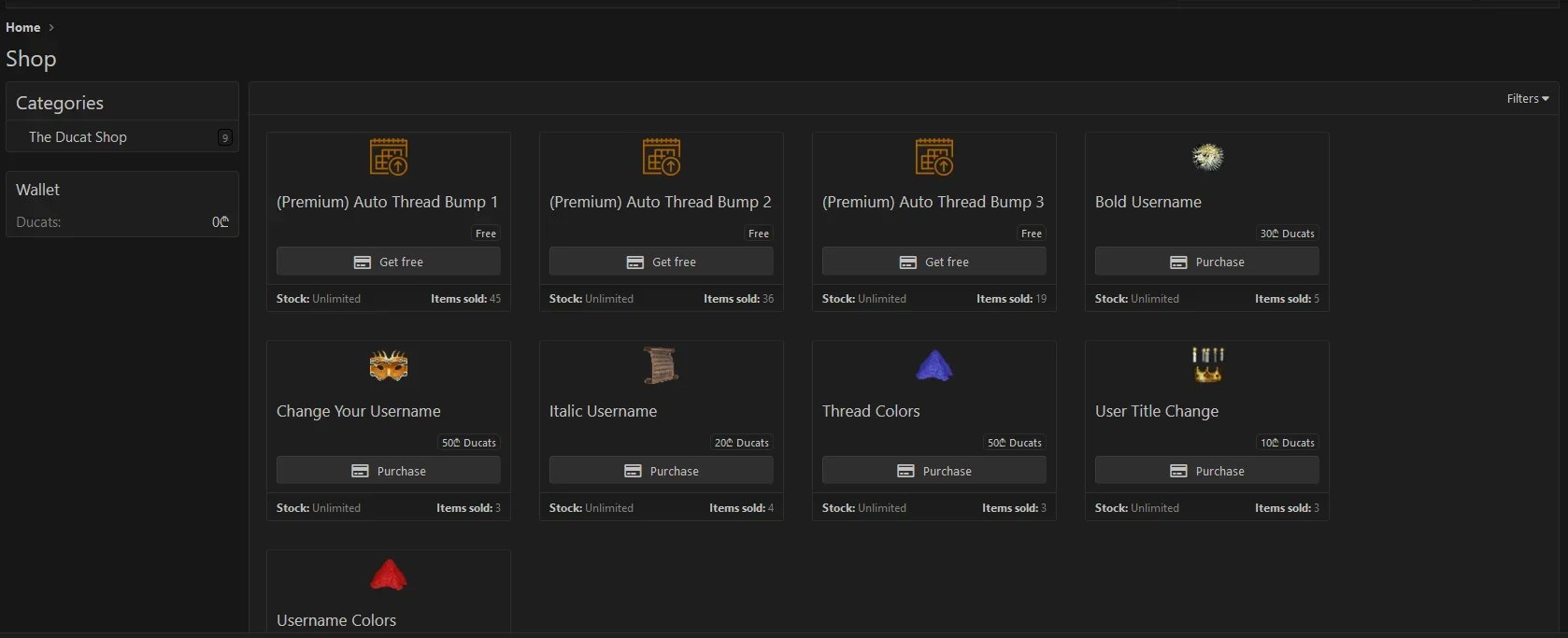Purchase the Italic Username item
This screenshot has height=638, width=1568.
[x=662, y=472]
